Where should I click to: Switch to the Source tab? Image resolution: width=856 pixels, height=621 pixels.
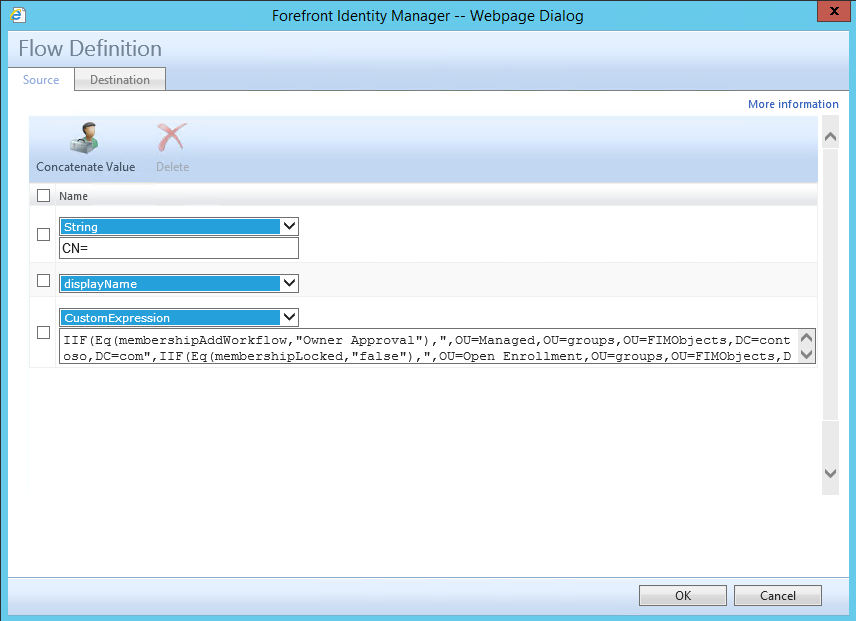tap(41, 80)
